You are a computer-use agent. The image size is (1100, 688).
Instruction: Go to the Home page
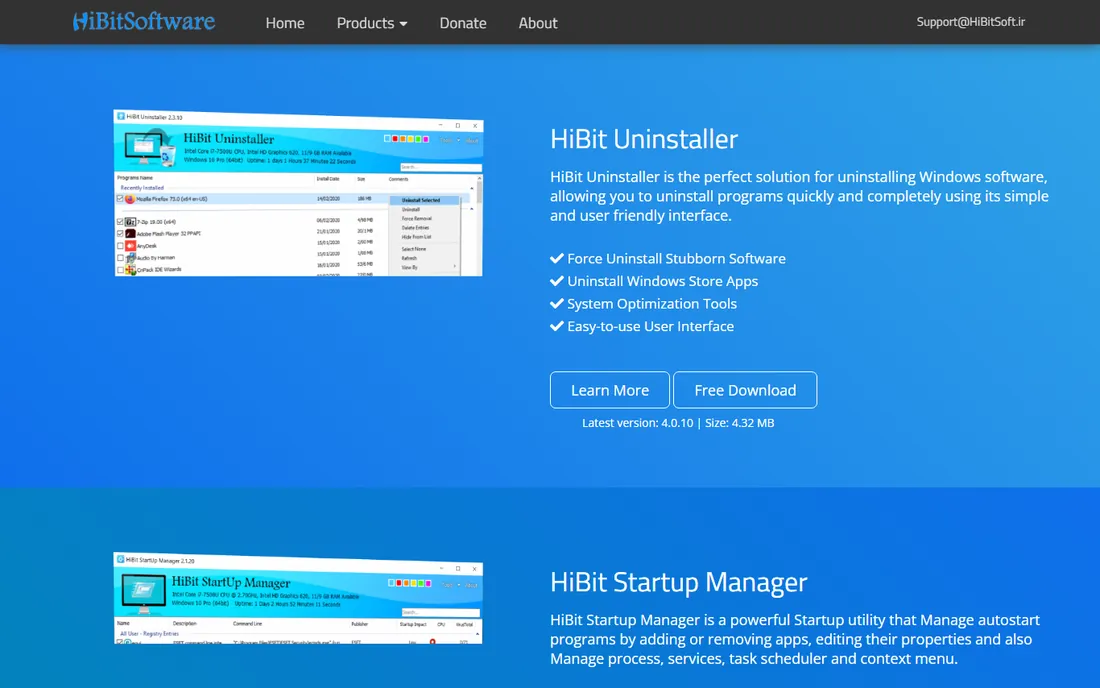point(285,23)
